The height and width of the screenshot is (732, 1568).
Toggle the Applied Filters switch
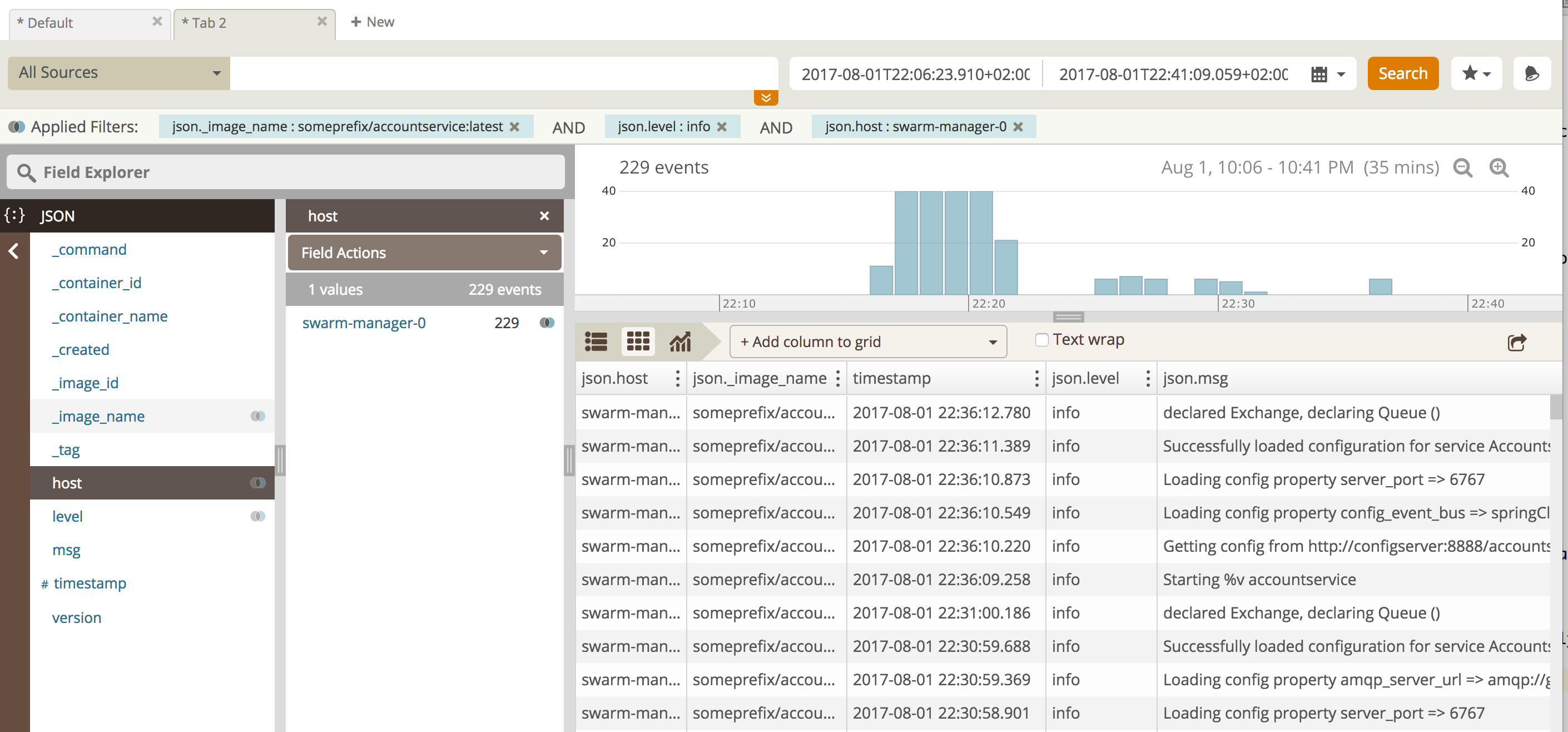pyautogui.click(x=17, y=127)
